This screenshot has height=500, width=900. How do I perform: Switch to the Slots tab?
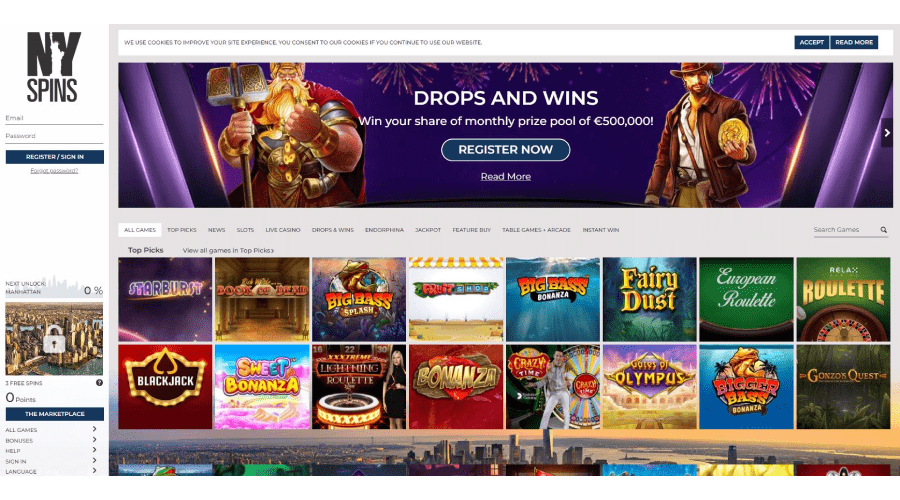pos(245,230)
